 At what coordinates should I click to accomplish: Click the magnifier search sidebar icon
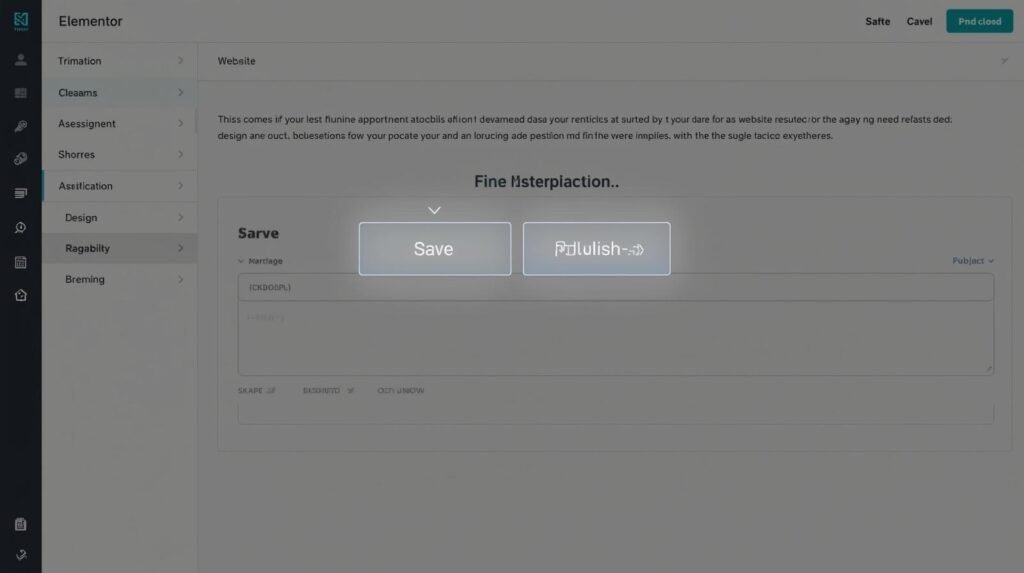pos(21,227)
